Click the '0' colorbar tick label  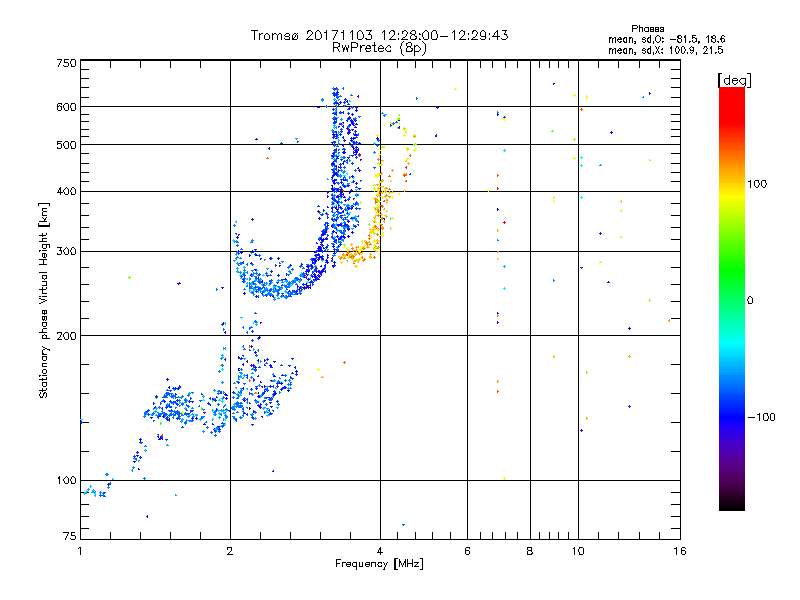[x=750, y=301]
